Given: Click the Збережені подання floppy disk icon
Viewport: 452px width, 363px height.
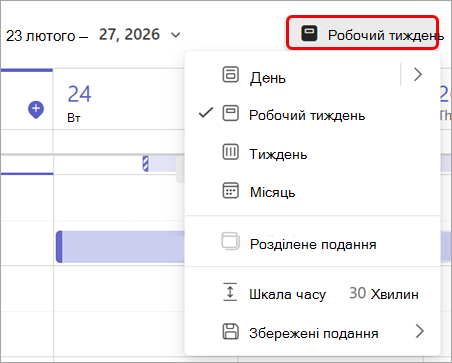Looking at the screenshot, I should (230, 331).
